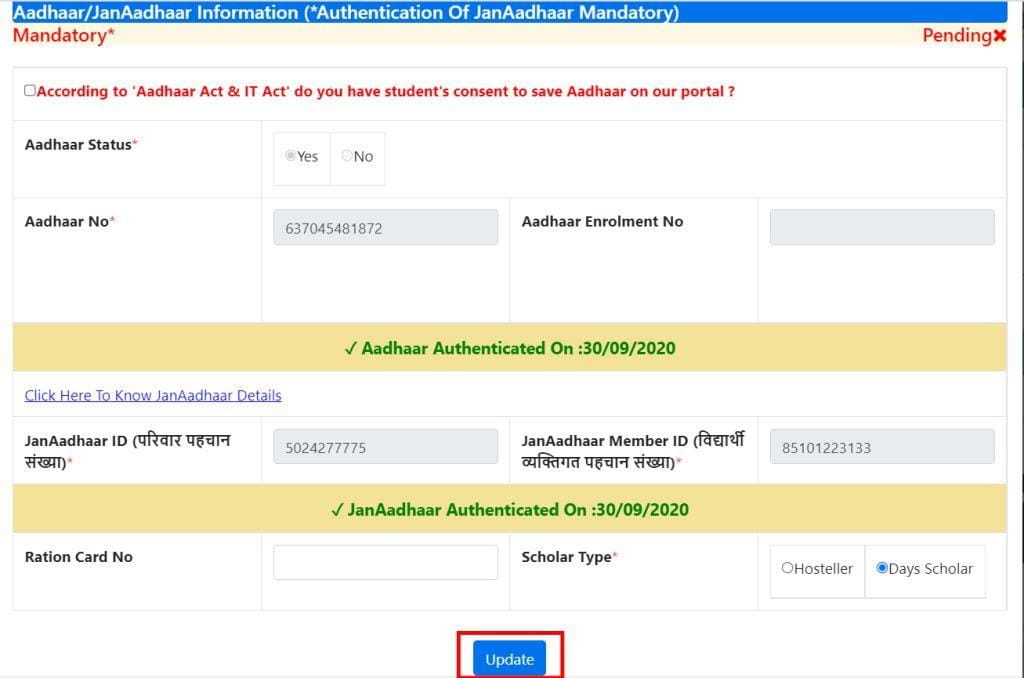Enable the Aadhaar consent checkbox
The width and height of the screenshot is (1024, 678).
click(29, 90)
